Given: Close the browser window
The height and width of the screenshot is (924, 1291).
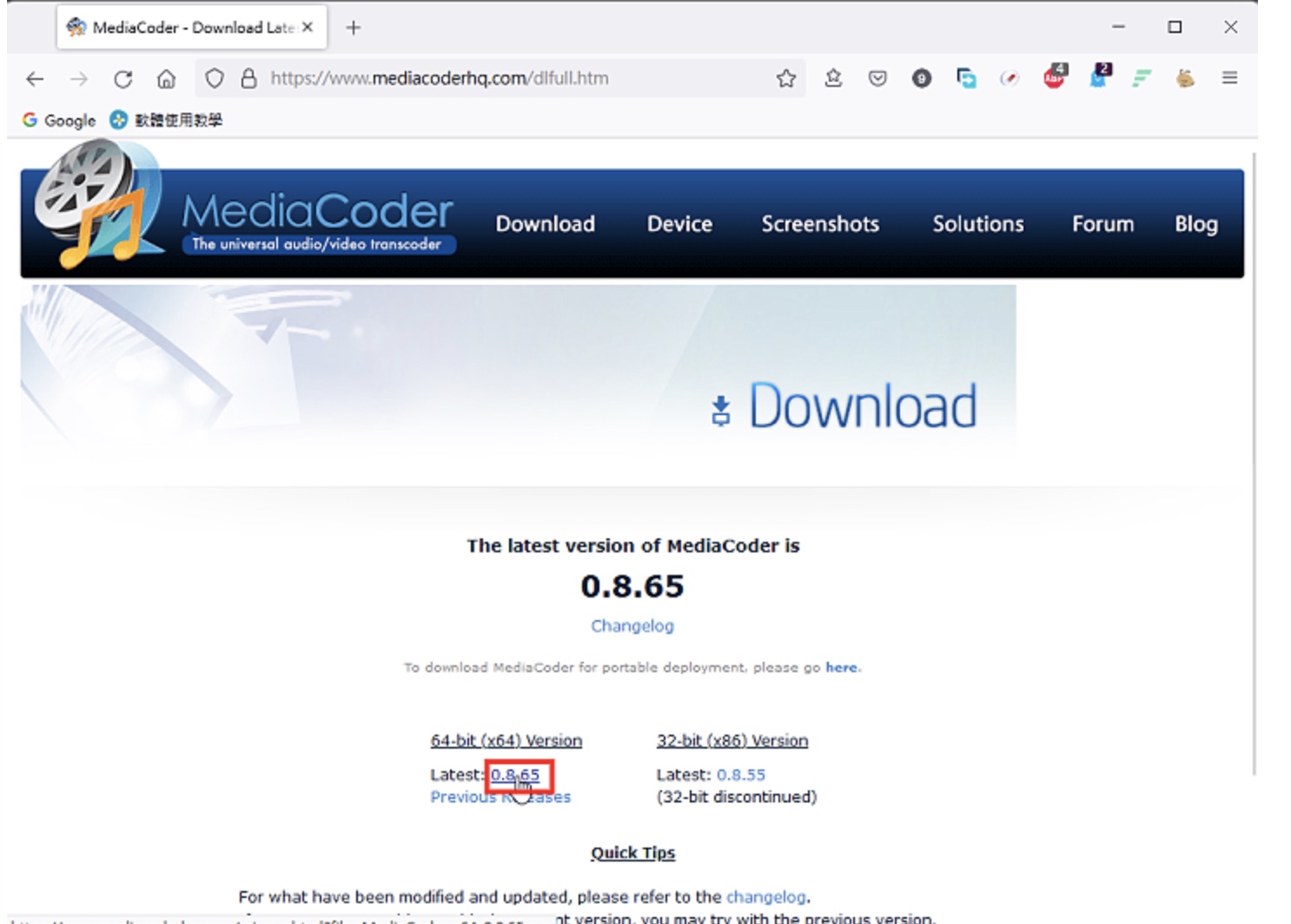Looking at the screenshot, I should (1231, 27).
